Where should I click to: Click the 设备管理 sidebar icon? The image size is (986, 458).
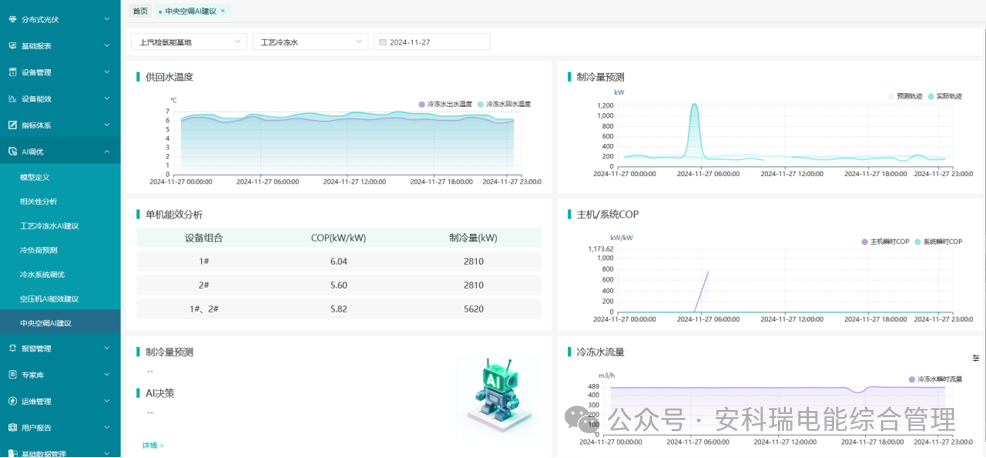(x=13, y=72)
